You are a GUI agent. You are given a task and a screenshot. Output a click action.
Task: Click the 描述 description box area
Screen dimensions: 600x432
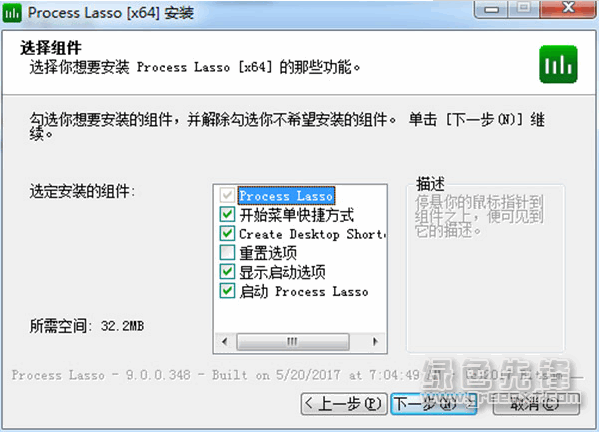[485, 268]
